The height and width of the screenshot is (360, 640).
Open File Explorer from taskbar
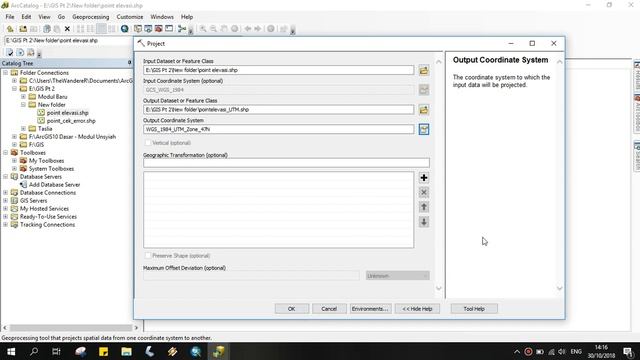tap(126, 351)
